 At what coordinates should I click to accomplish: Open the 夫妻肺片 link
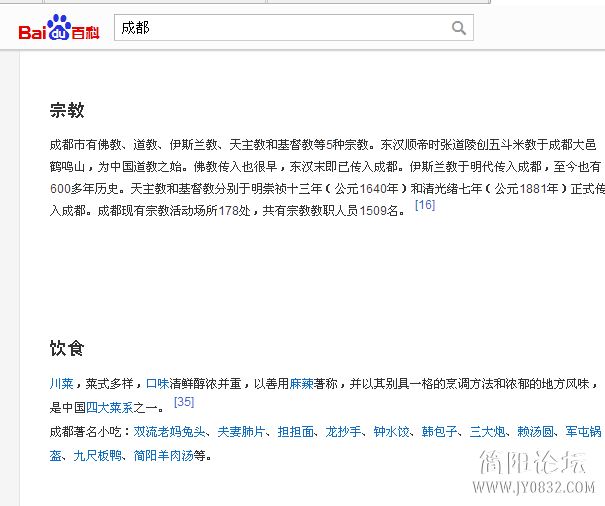coord(242,432)
